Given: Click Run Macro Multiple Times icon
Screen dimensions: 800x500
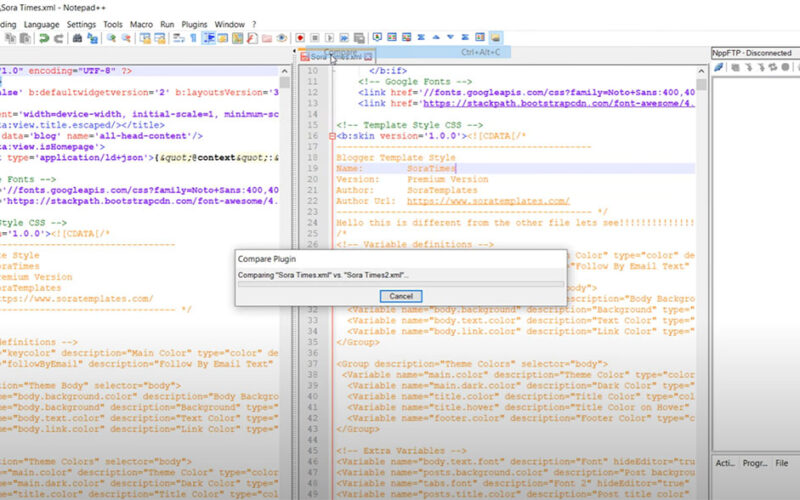Looking at the screenshot, I should tap(344, 38).
